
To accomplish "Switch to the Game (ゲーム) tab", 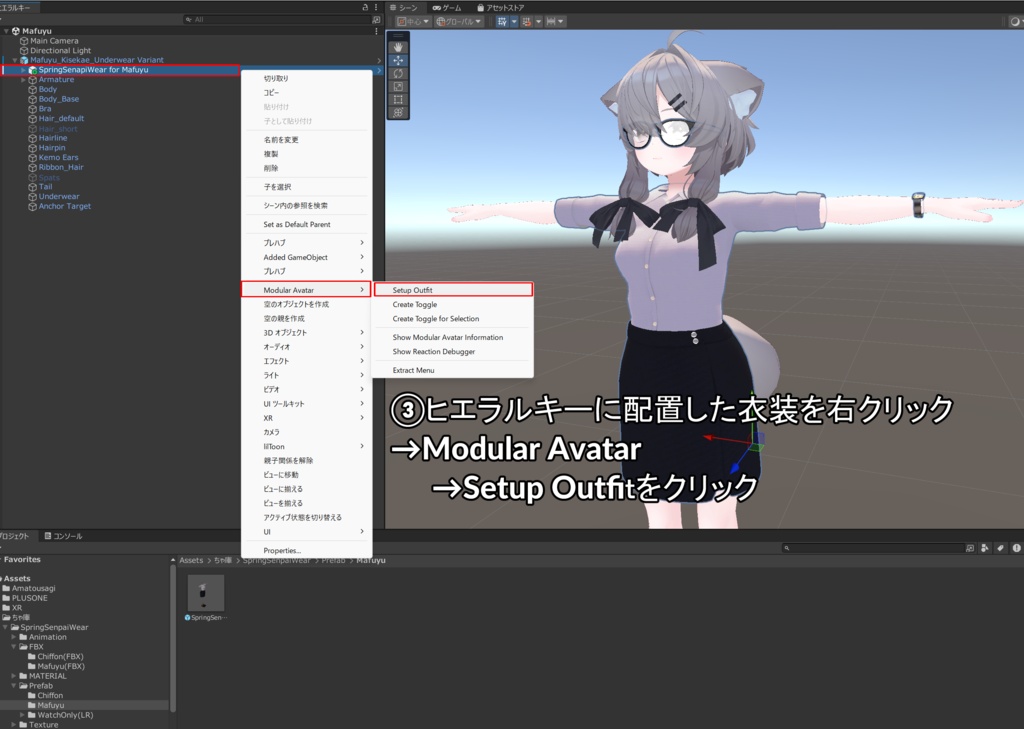I will tap(447, 7).
